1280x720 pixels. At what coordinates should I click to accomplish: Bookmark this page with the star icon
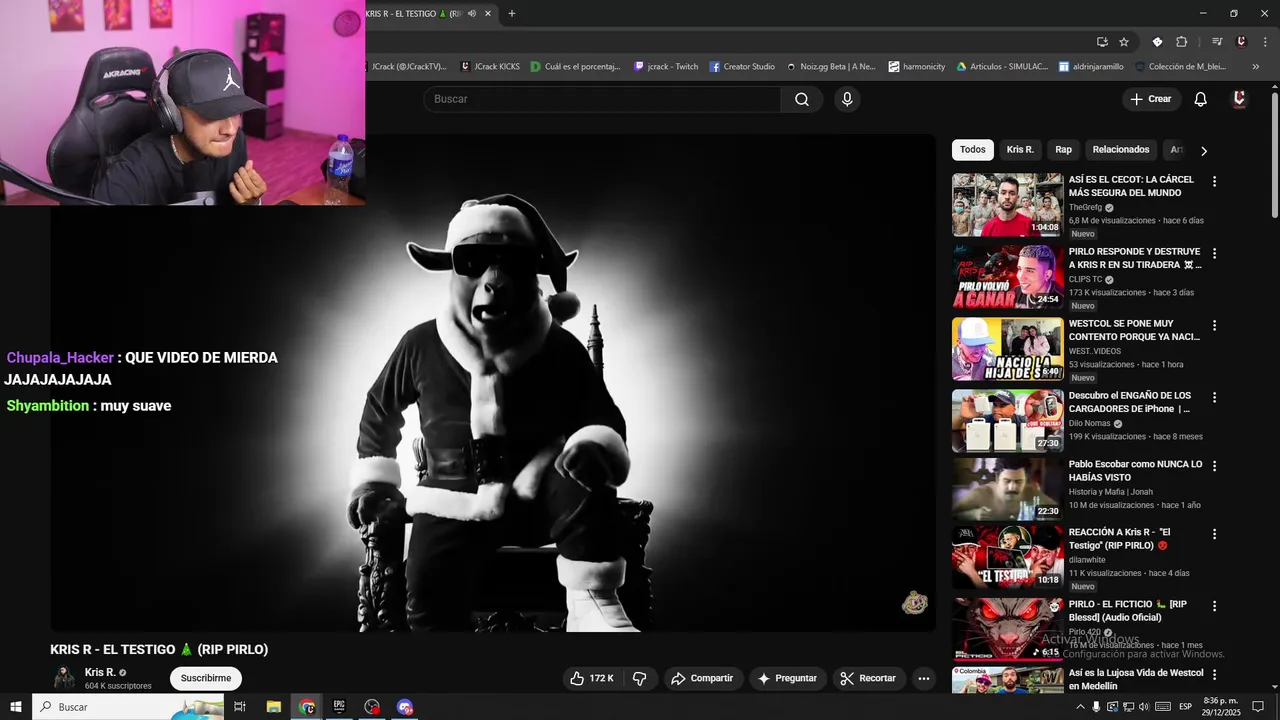(x=1124, y=42)
